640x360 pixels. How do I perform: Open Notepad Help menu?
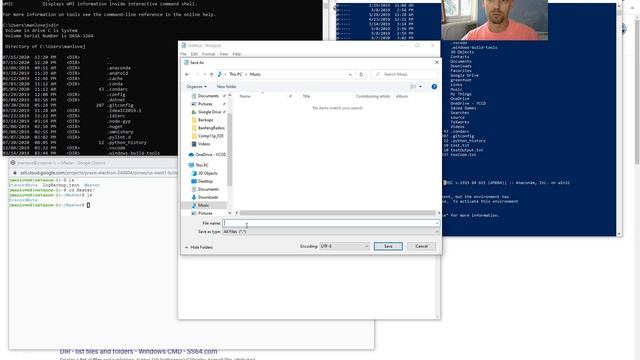237,54
